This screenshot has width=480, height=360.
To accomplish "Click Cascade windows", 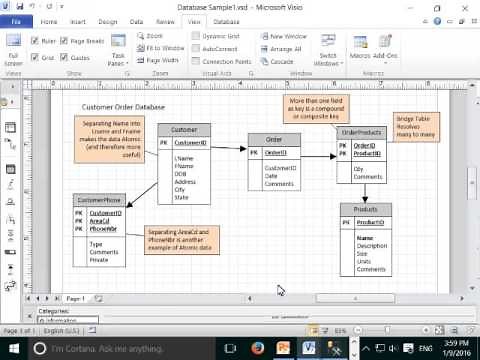I will (x=277, y=62).
